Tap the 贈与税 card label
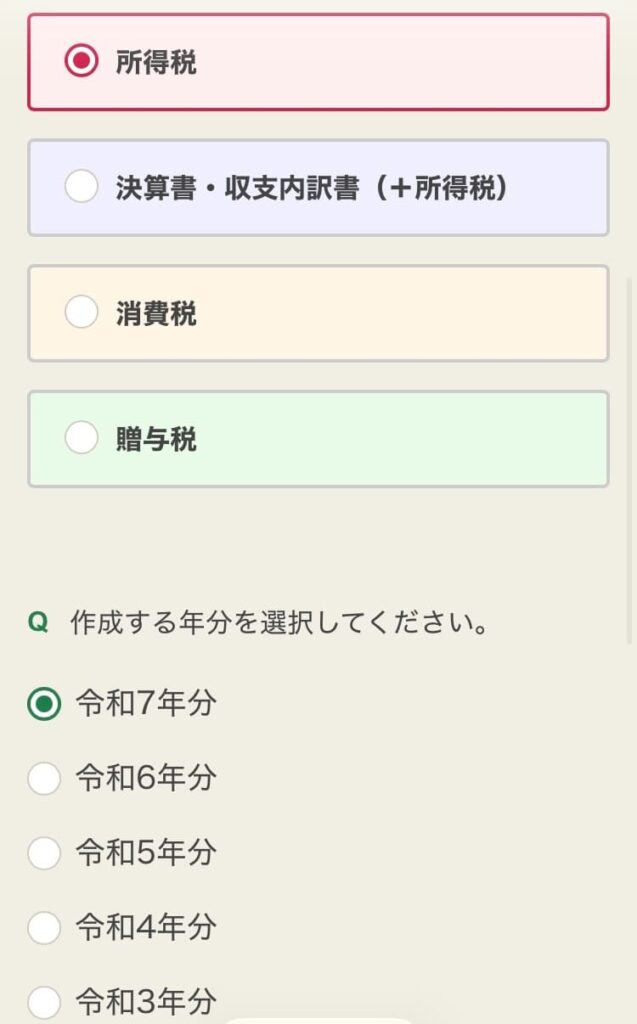This screenshot has width=637, height=1024. tap(156, 439)
